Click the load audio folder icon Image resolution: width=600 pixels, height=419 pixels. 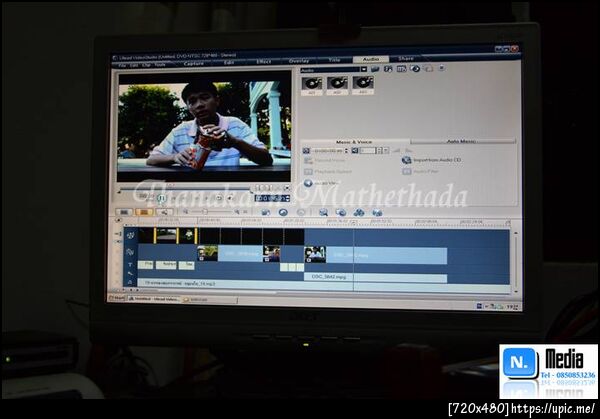point(375,69)
